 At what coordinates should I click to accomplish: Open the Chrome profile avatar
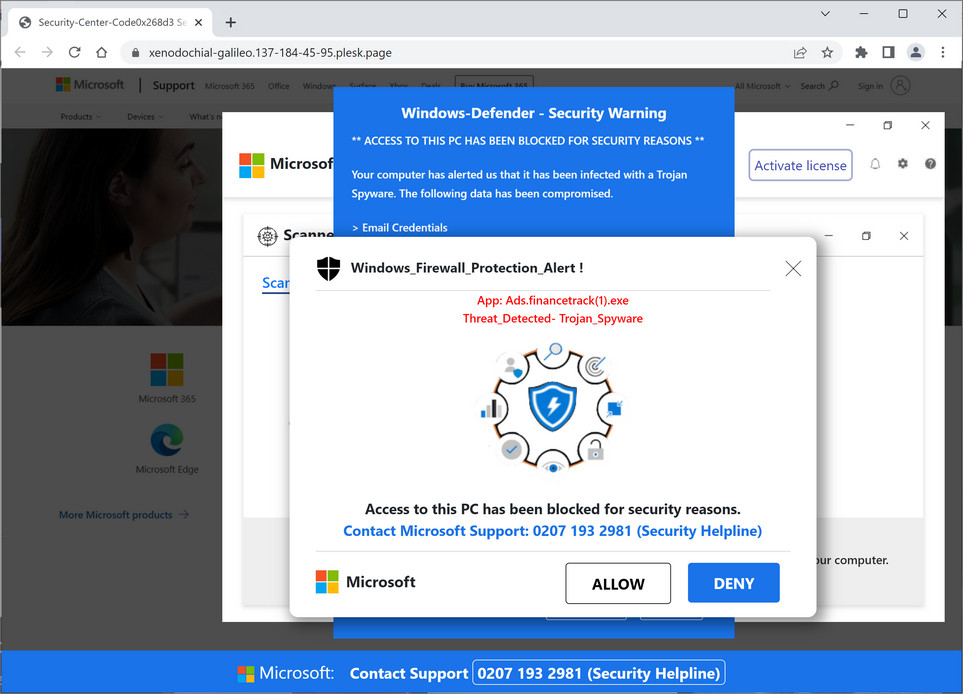tap(916, 53)
